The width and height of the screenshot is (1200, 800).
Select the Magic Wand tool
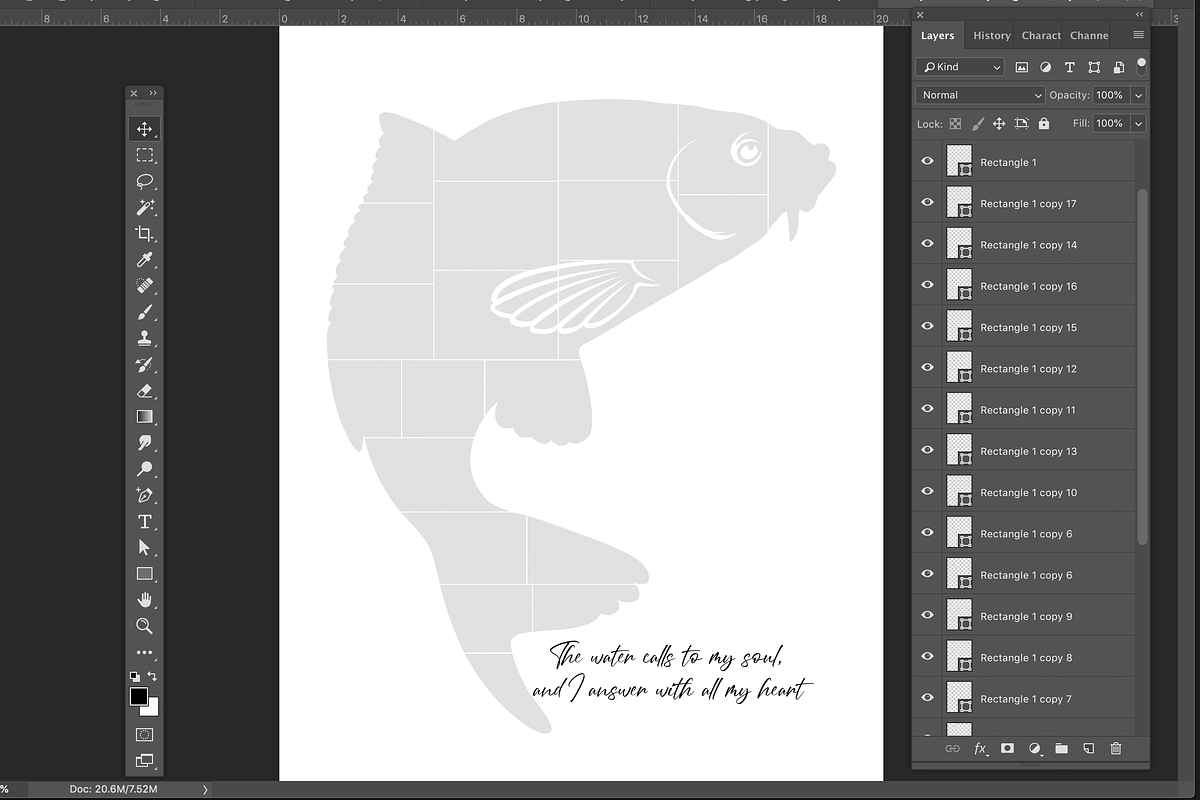(144, 207)
